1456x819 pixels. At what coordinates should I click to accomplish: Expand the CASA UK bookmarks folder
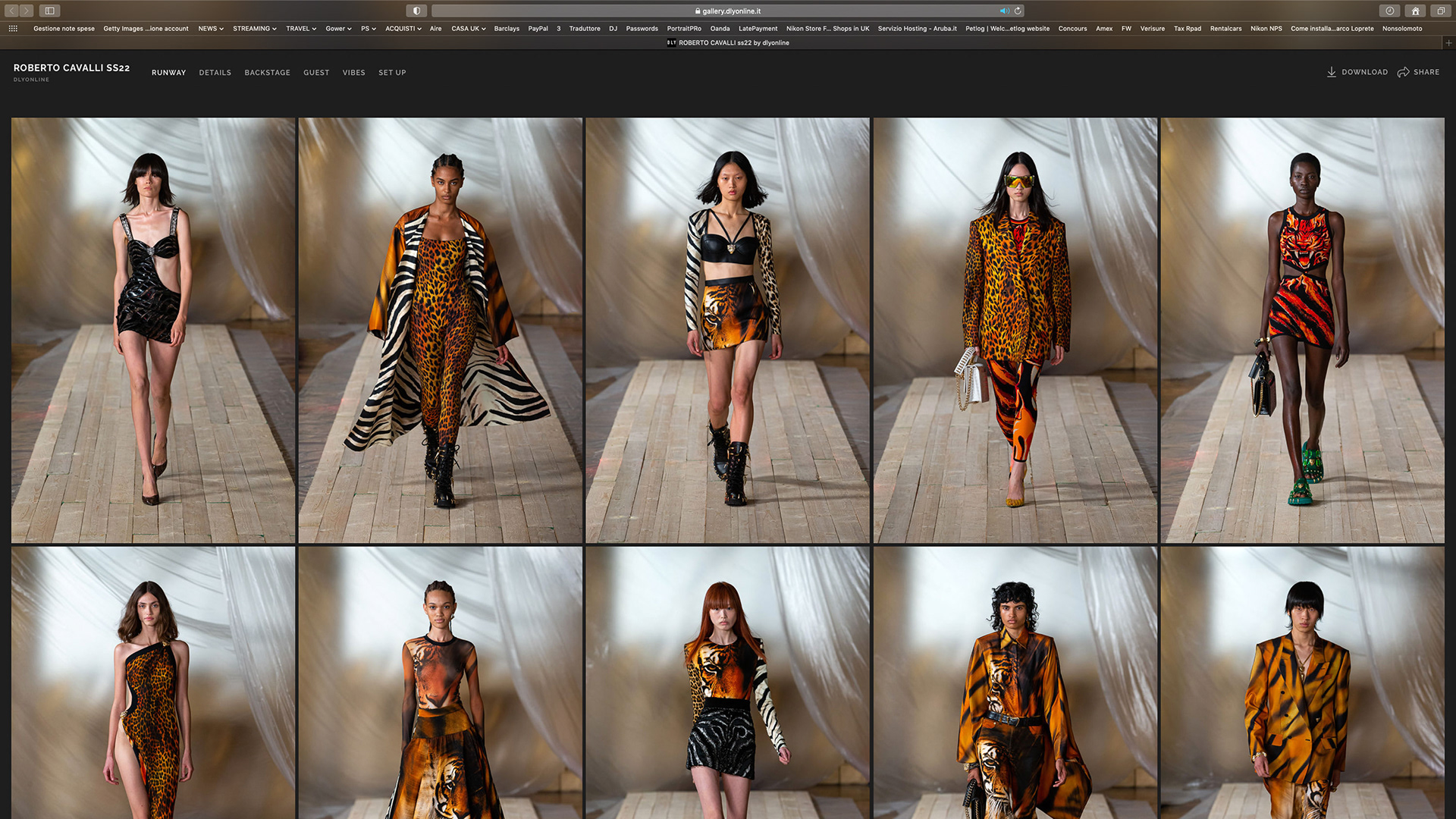click(x=469, y=28)
